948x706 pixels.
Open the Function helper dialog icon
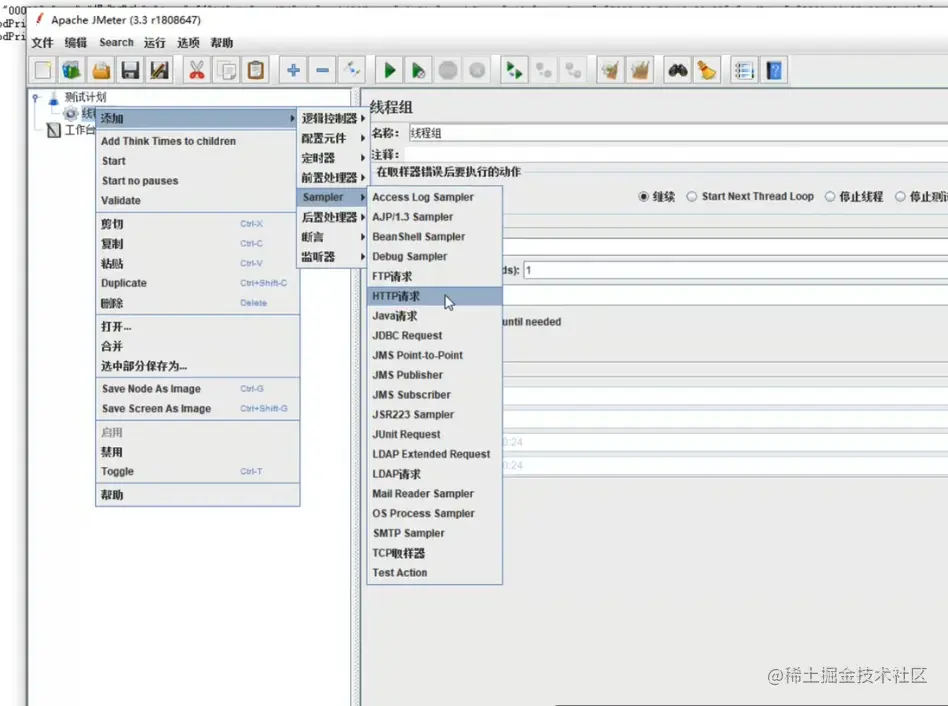[x=744, y=70]
